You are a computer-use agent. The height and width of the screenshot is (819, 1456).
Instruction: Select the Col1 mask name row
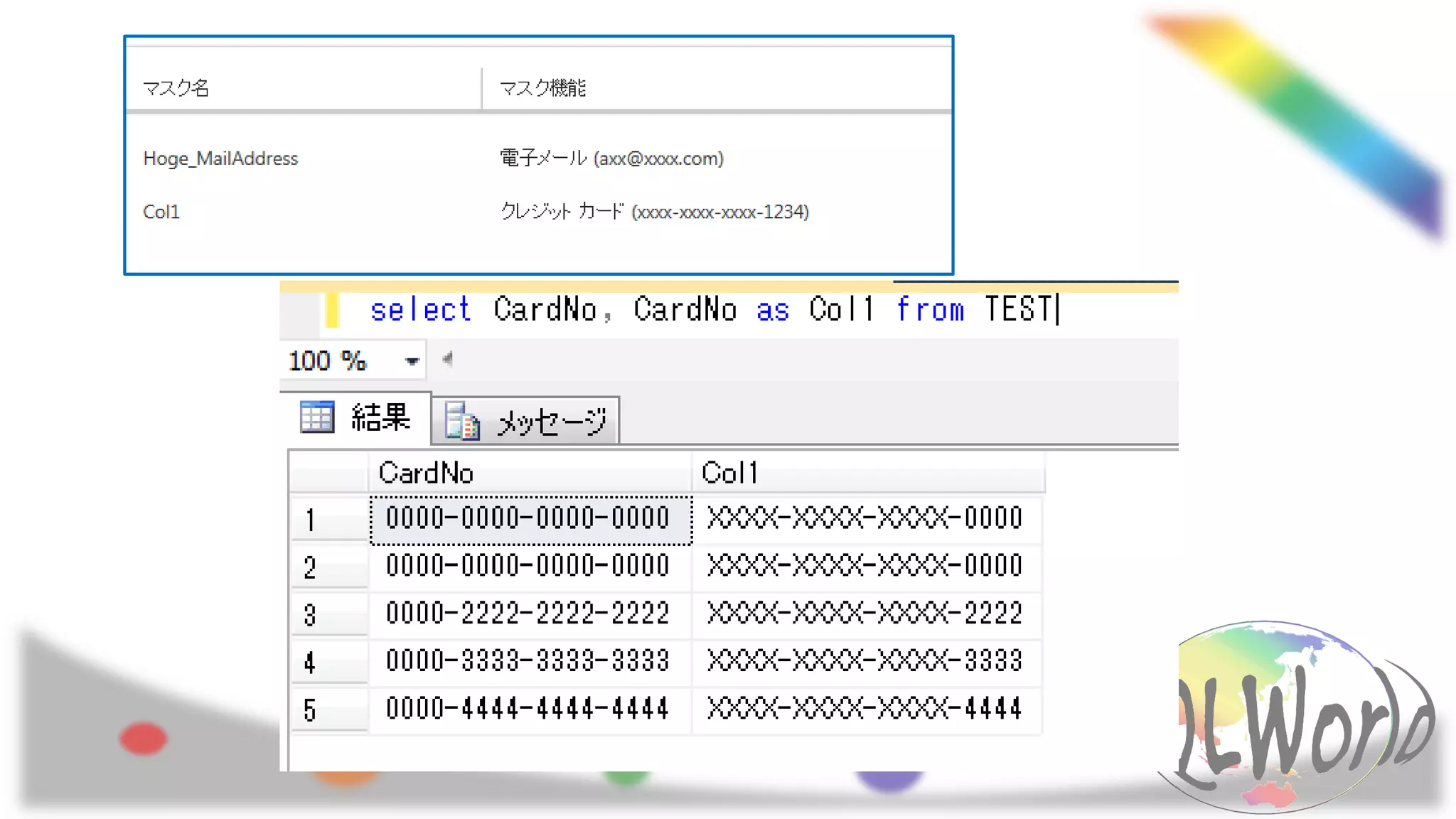(162, 212)
